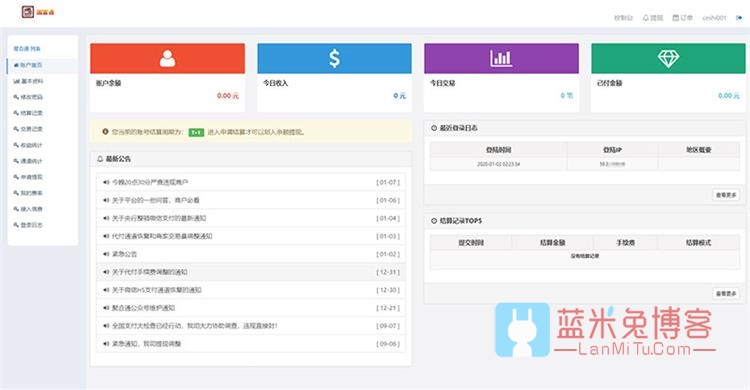Open the 关于代付手续费调整的通知 announcement title
Viewport: 750px width, 390px height.
150,272
